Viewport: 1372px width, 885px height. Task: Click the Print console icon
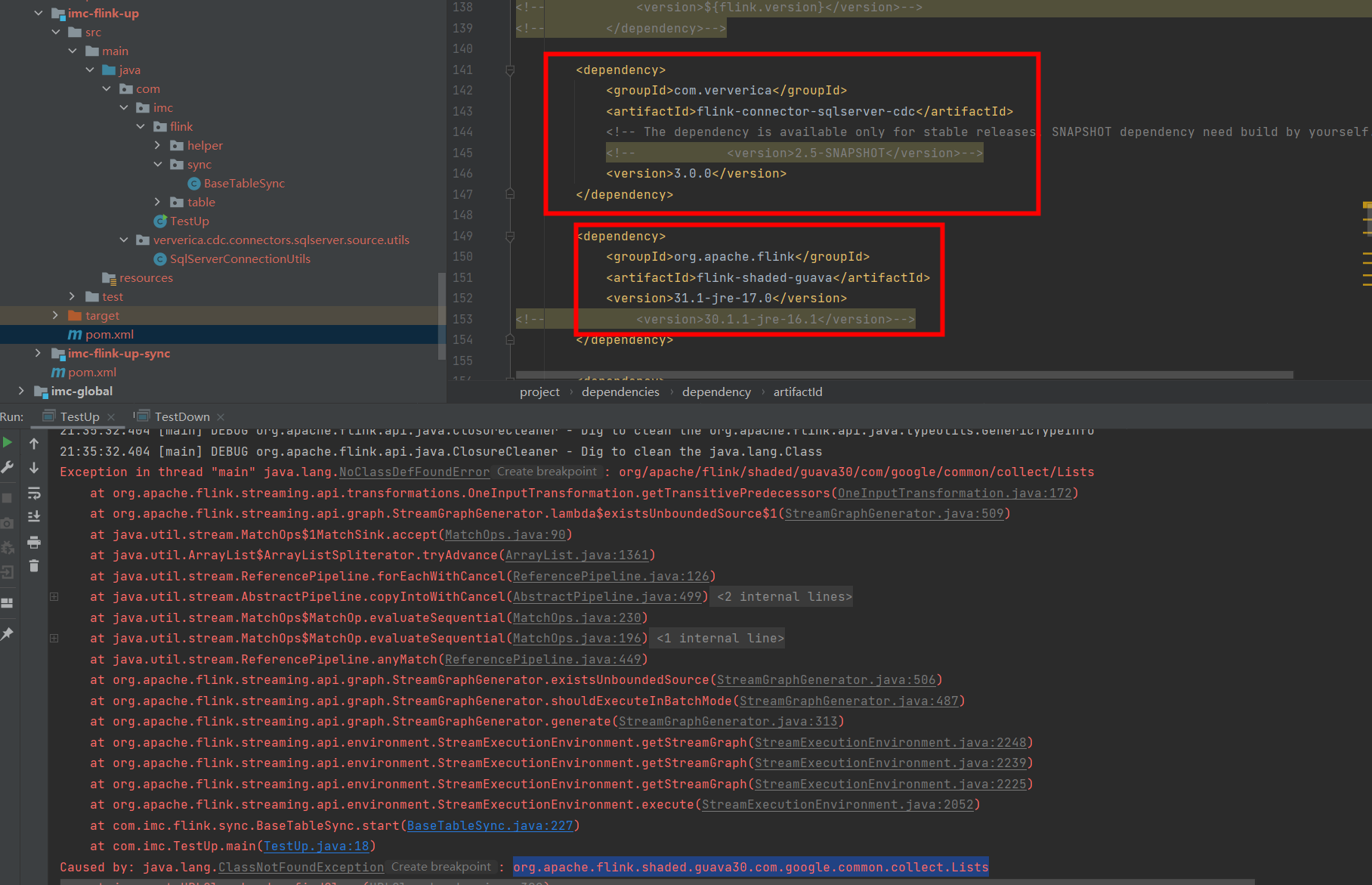point(34,542)
